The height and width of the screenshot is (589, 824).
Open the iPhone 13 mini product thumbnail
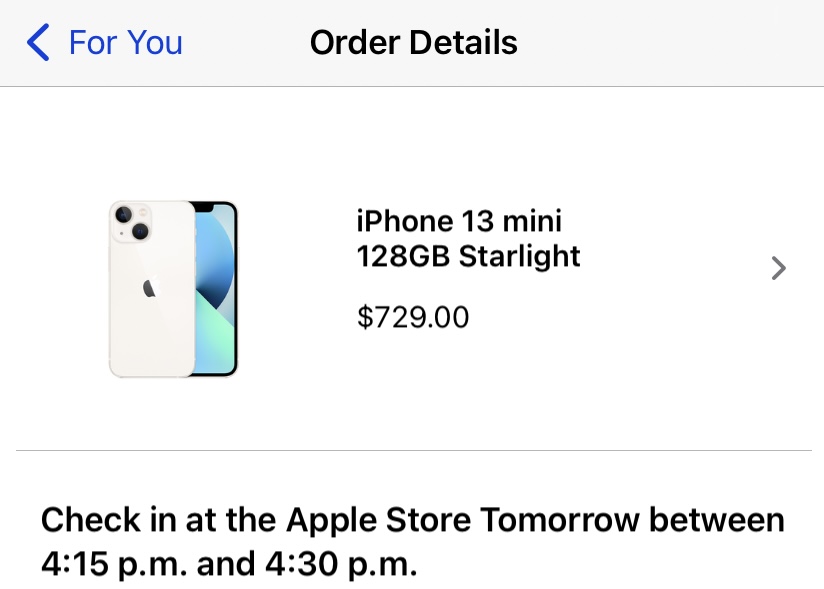(173, 289)
